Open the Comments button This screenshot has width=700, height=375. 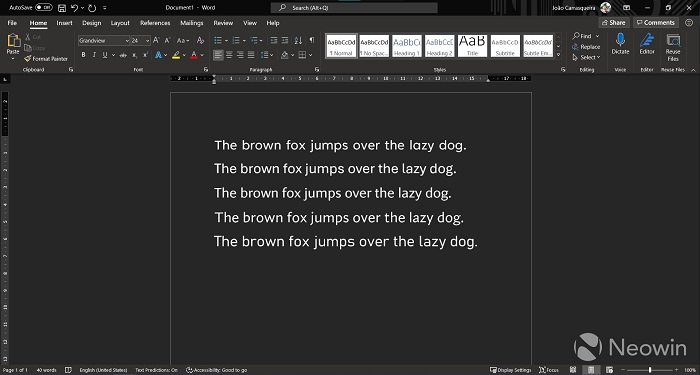(656, 23)
